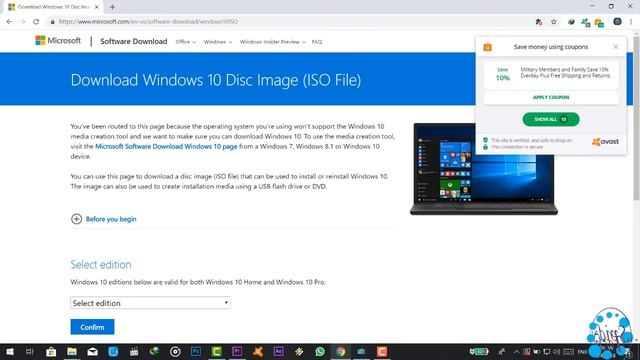640x360 pixels.
Task: Click the blue Confirm button
Action: click(x=92, y=327)
